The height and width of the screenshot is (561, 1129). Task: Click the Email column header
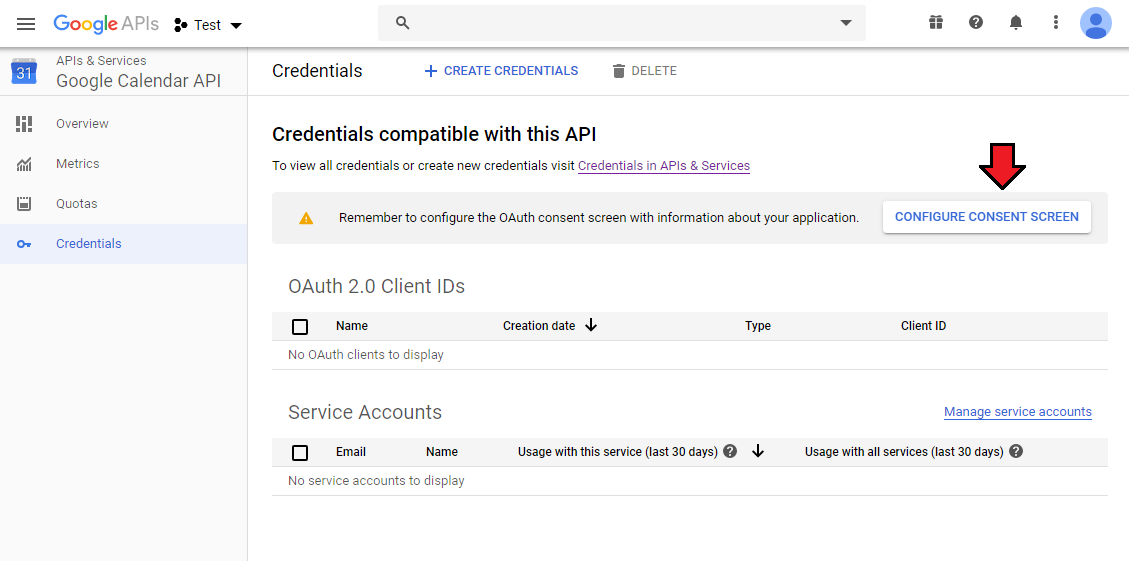[x=351, y=452]
